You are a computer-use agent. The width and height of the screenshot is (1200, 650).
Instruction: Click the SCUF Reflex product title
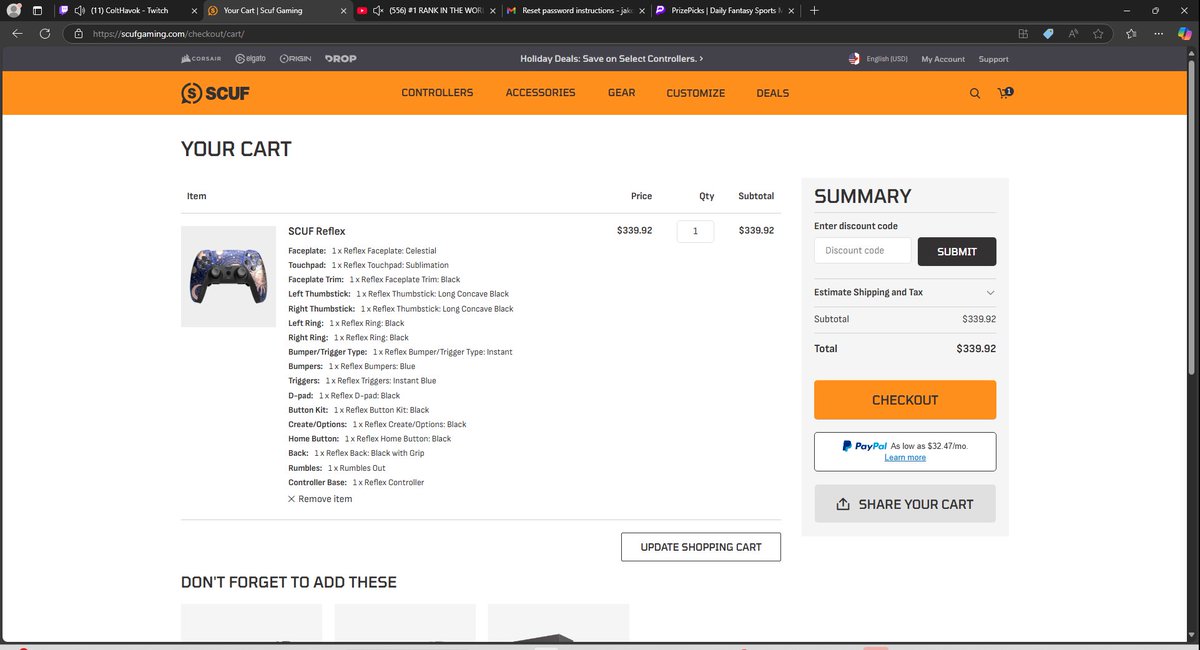pyautogui.click(x=316, y=231)
